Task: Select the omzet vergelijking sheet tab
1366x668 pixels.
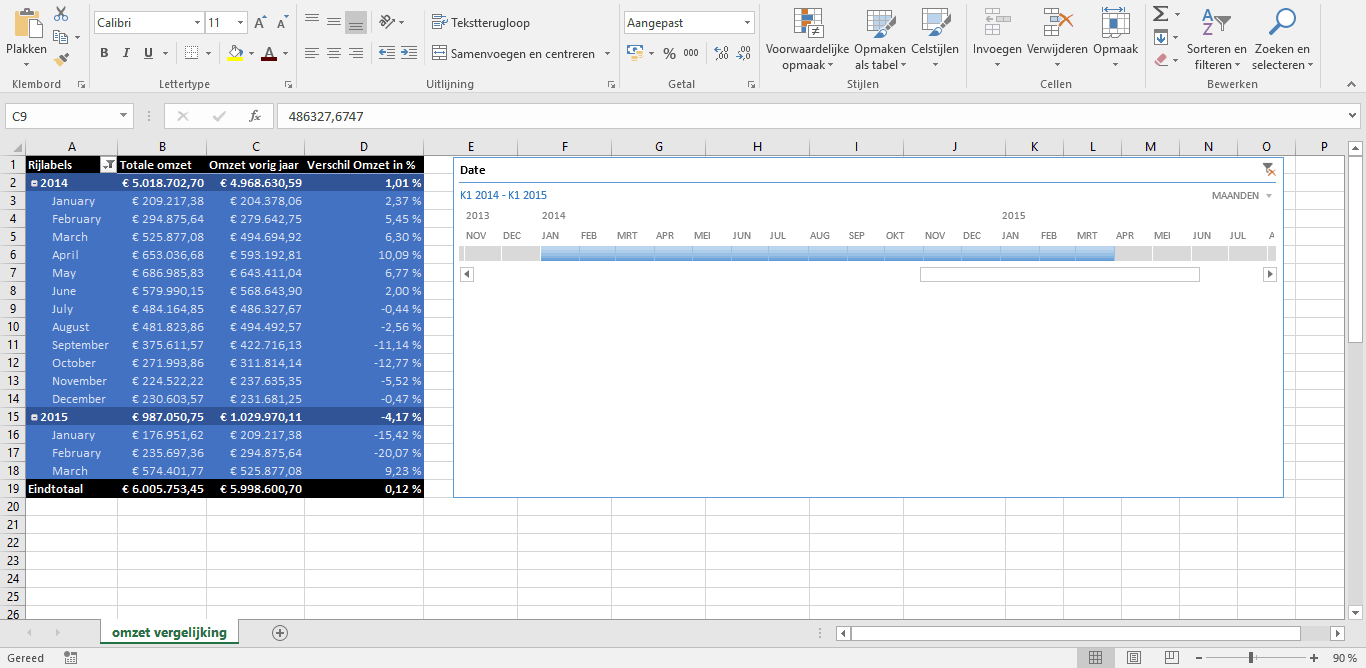Action: click(169, 632)
